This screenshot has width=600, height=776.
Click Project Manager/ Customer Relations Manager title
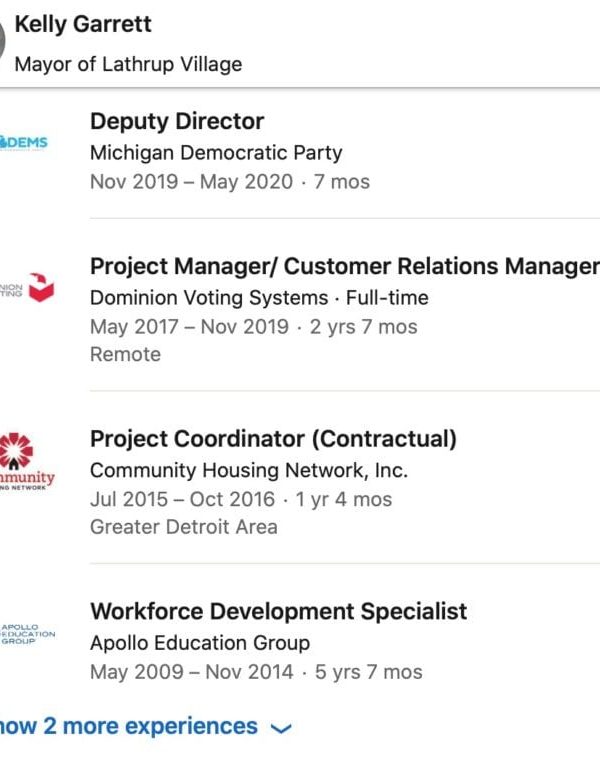(x=344, y=266)
